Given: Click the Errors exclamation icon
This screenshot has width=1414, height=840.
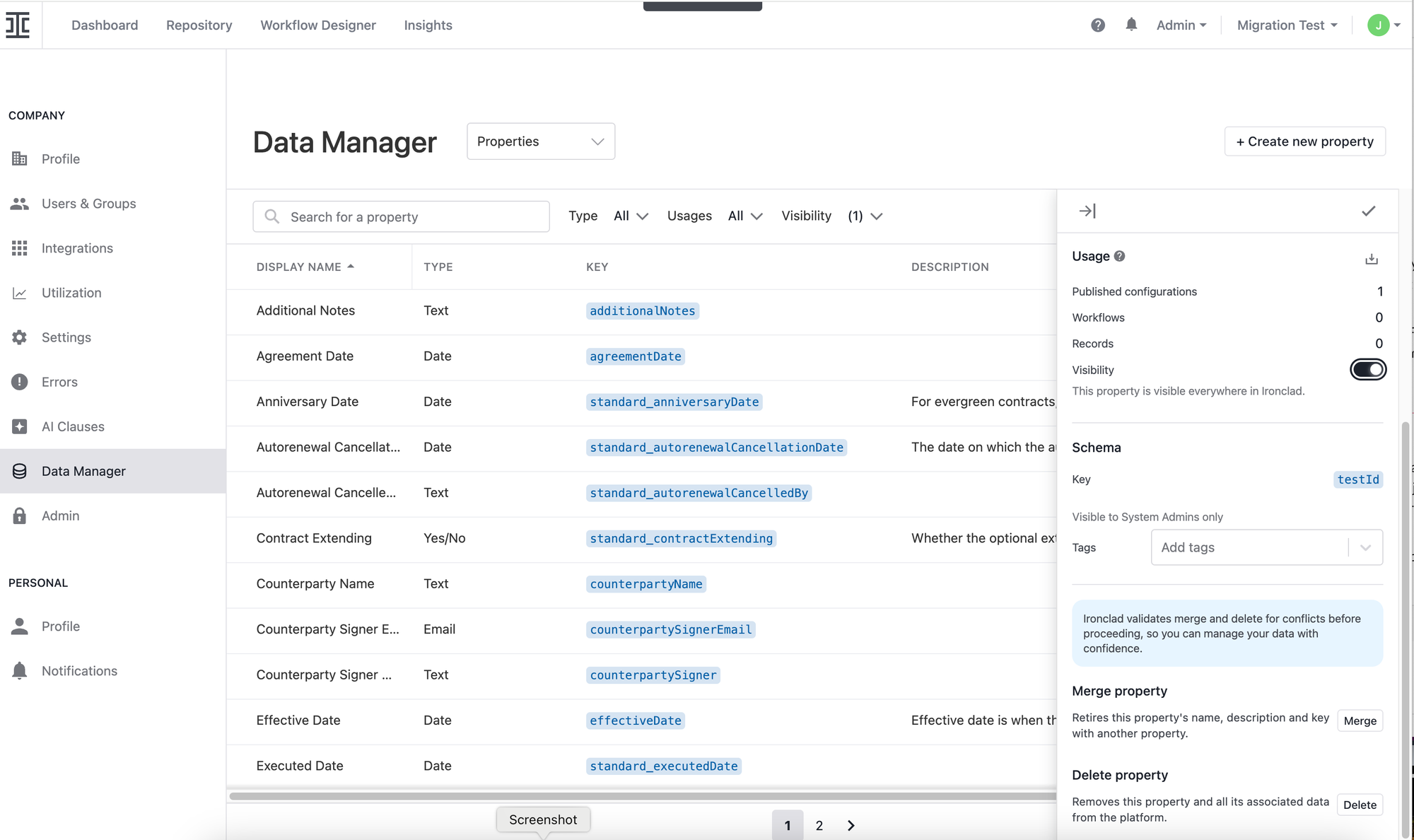Looking at the screenshot, I should [x=20, y=382].
